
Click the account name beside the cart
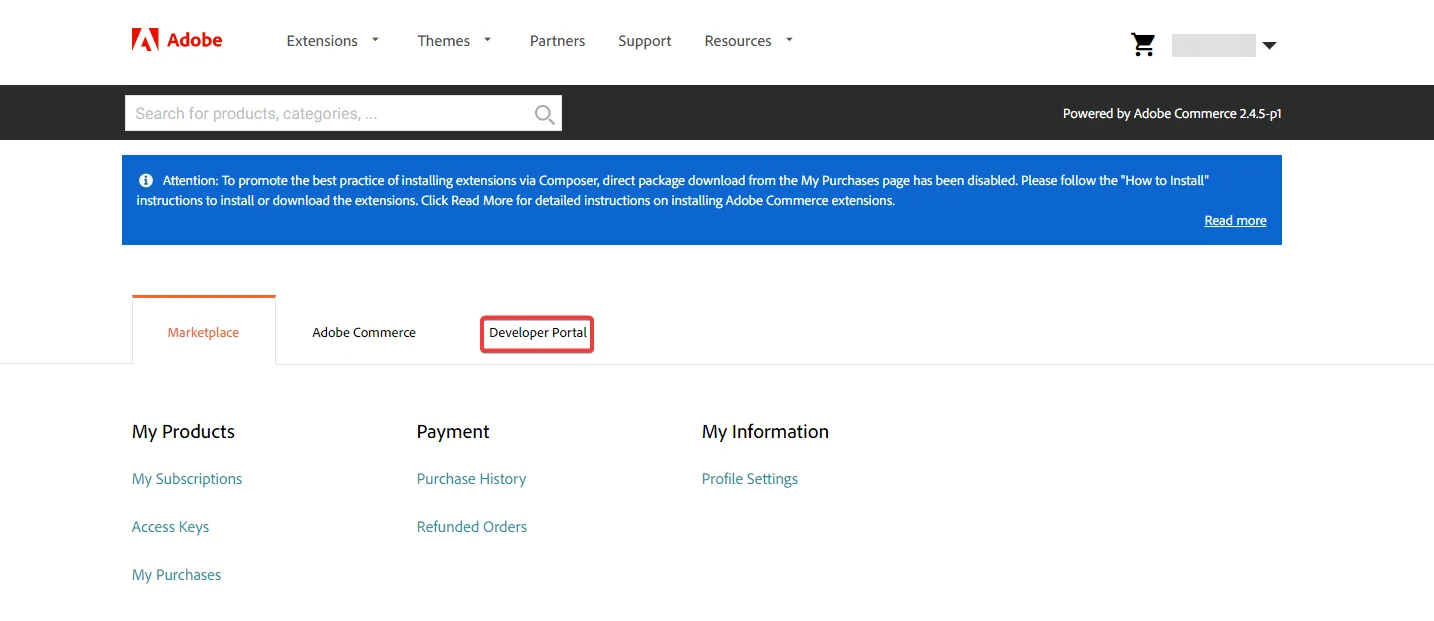[1214, 45]
